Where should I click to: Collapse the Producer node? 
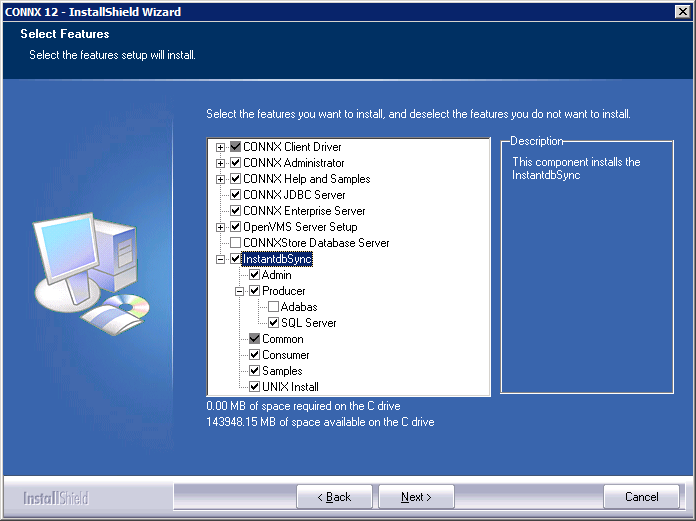239,292
